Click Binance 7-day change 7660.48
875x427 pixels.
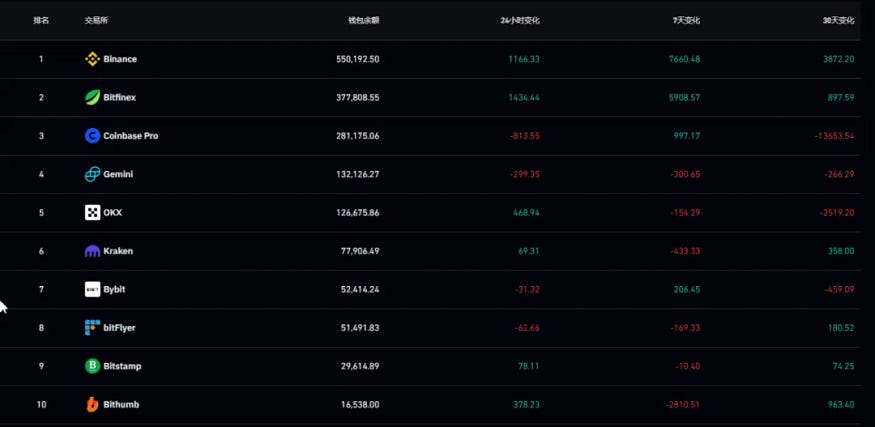pos(684,59)
